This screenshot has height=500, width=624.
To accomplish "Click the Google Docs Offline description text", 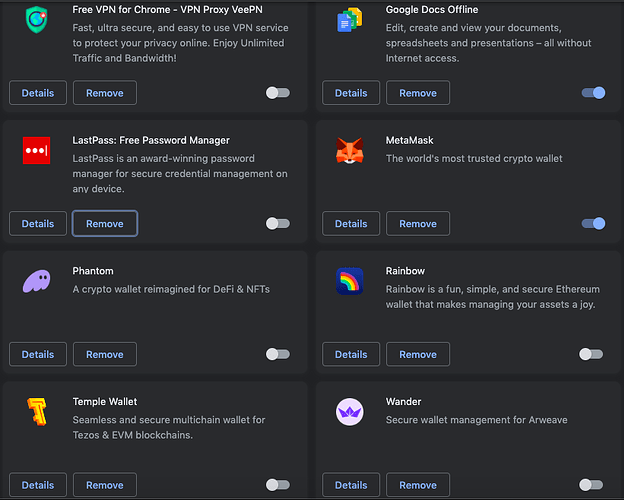I will click(x=488, y=43).
